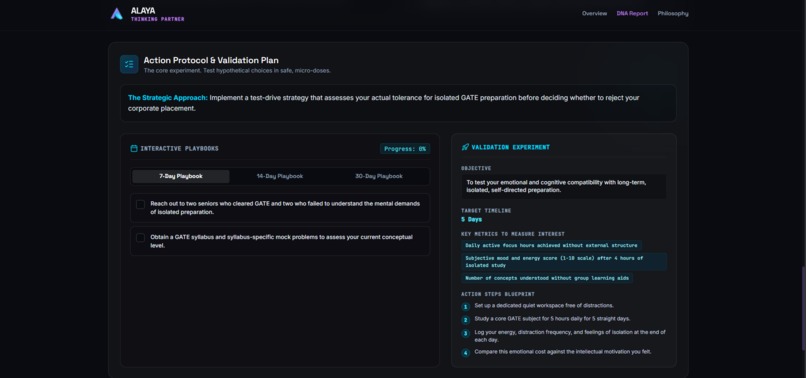Switch to the 14-Day Playbook tab
Viewport: 806px width, 378px height.
(280, 176)
